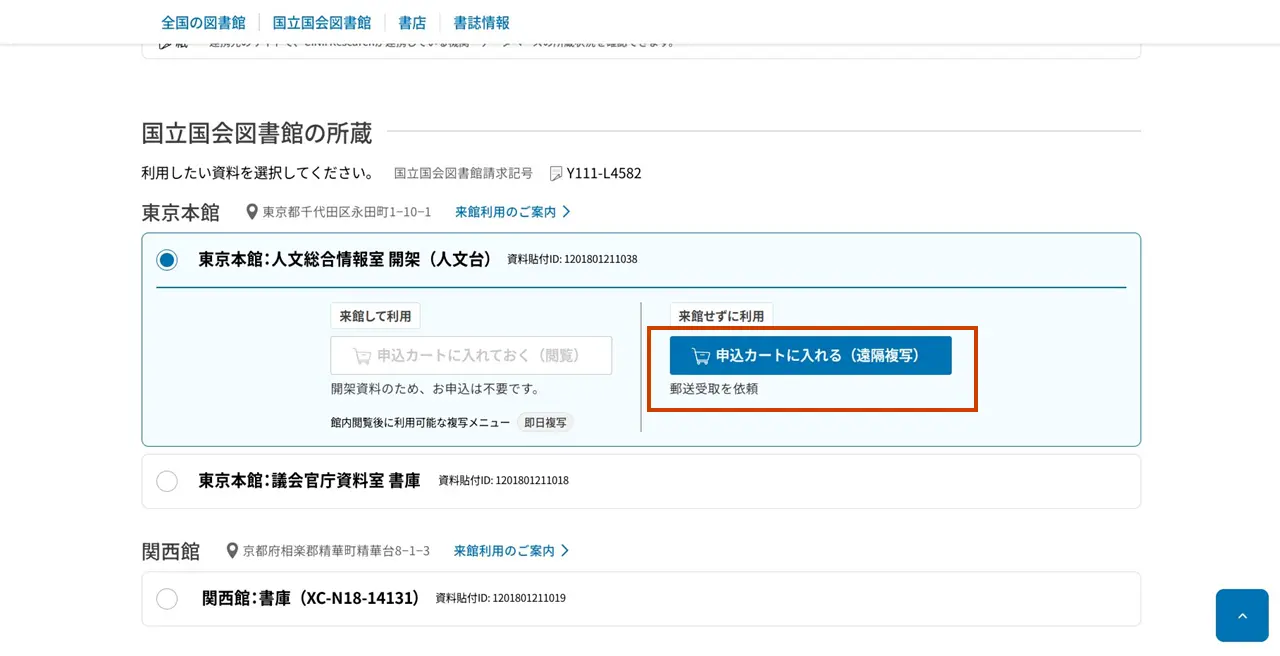Screen dimensions: 1280x656
Task: Click the 来館して利用 label
Action: click(375, 316)
